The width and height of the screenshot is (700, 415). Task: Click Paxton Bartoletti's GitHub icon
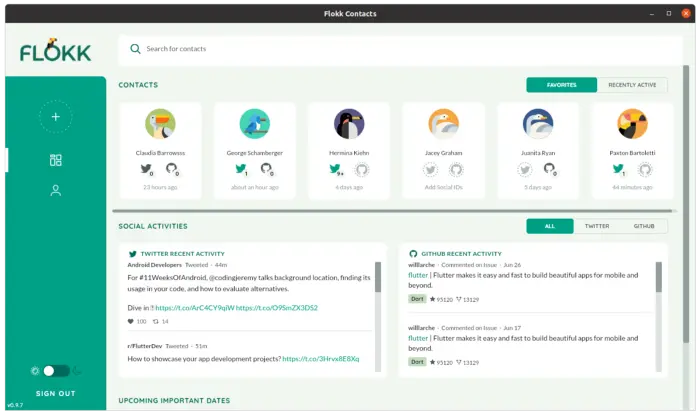click(645, 170)
